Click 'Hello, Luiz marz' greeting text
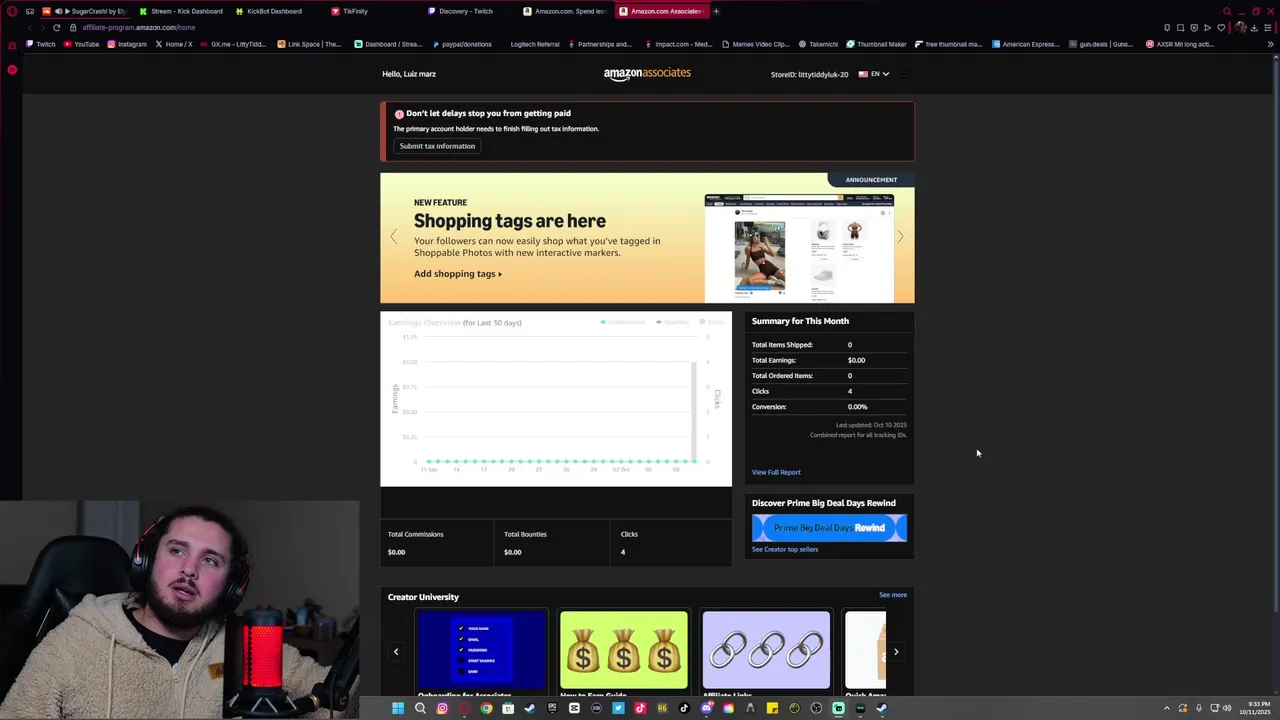Screen dimensions: 1280x720 [409, 74]
